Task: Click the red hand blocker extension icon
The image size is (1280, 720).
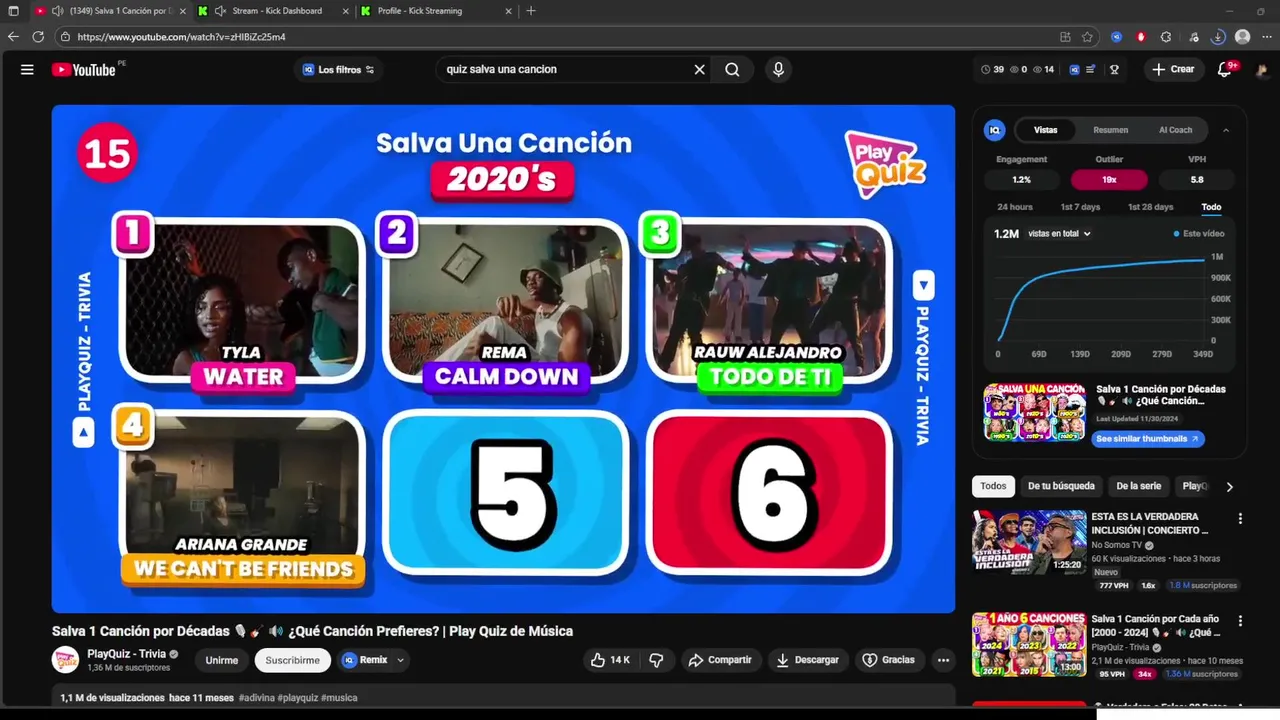Action: click(1141, 37)
